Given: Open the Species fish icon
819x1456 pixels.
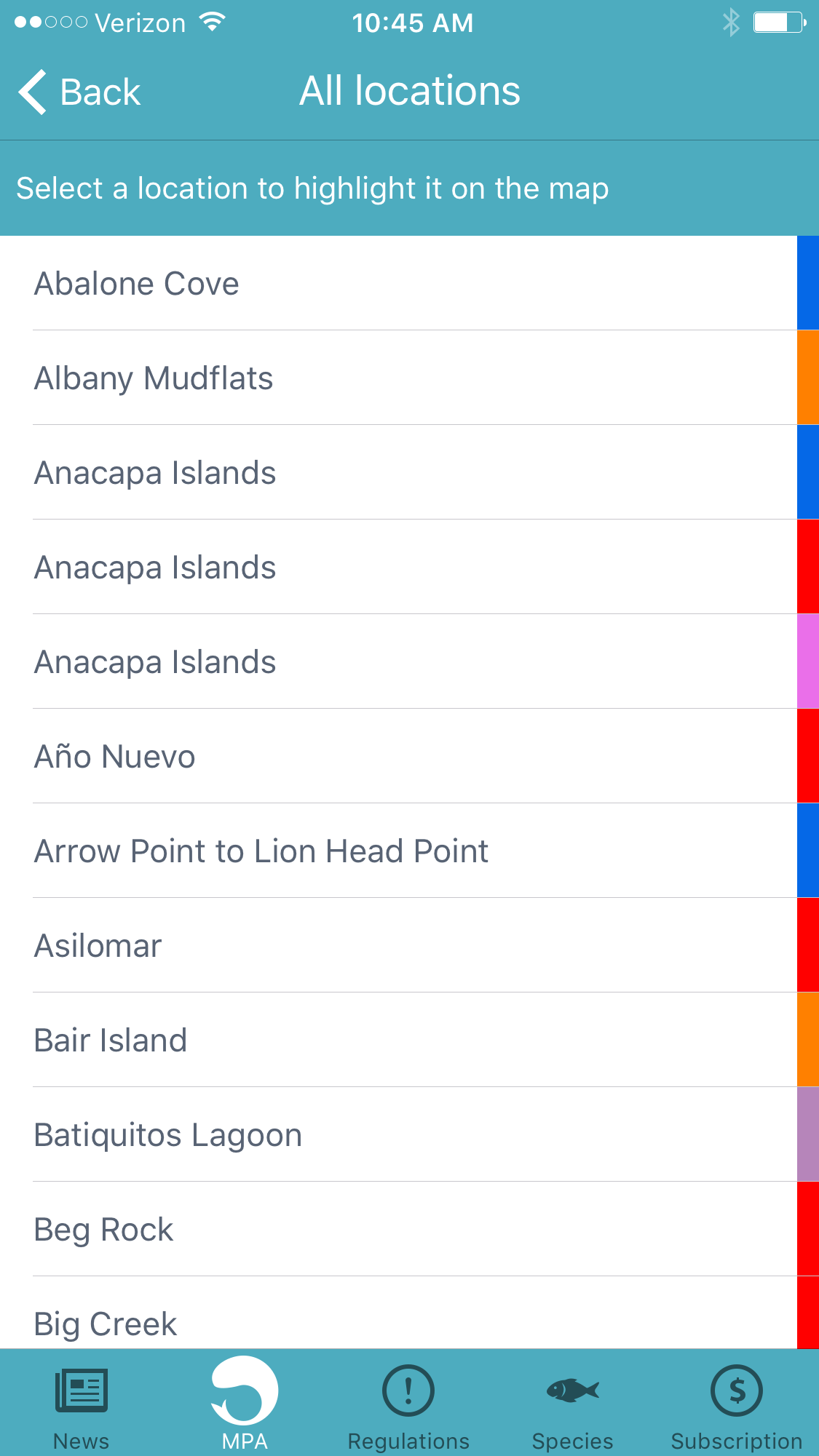Looking at the screenshot, I should pyautogui.click(x=573, y=1391).
